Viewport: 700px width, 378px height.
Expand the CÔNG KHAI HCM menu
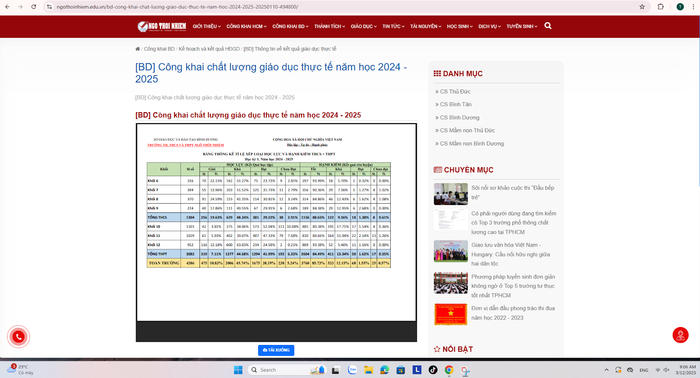[246, 26]
